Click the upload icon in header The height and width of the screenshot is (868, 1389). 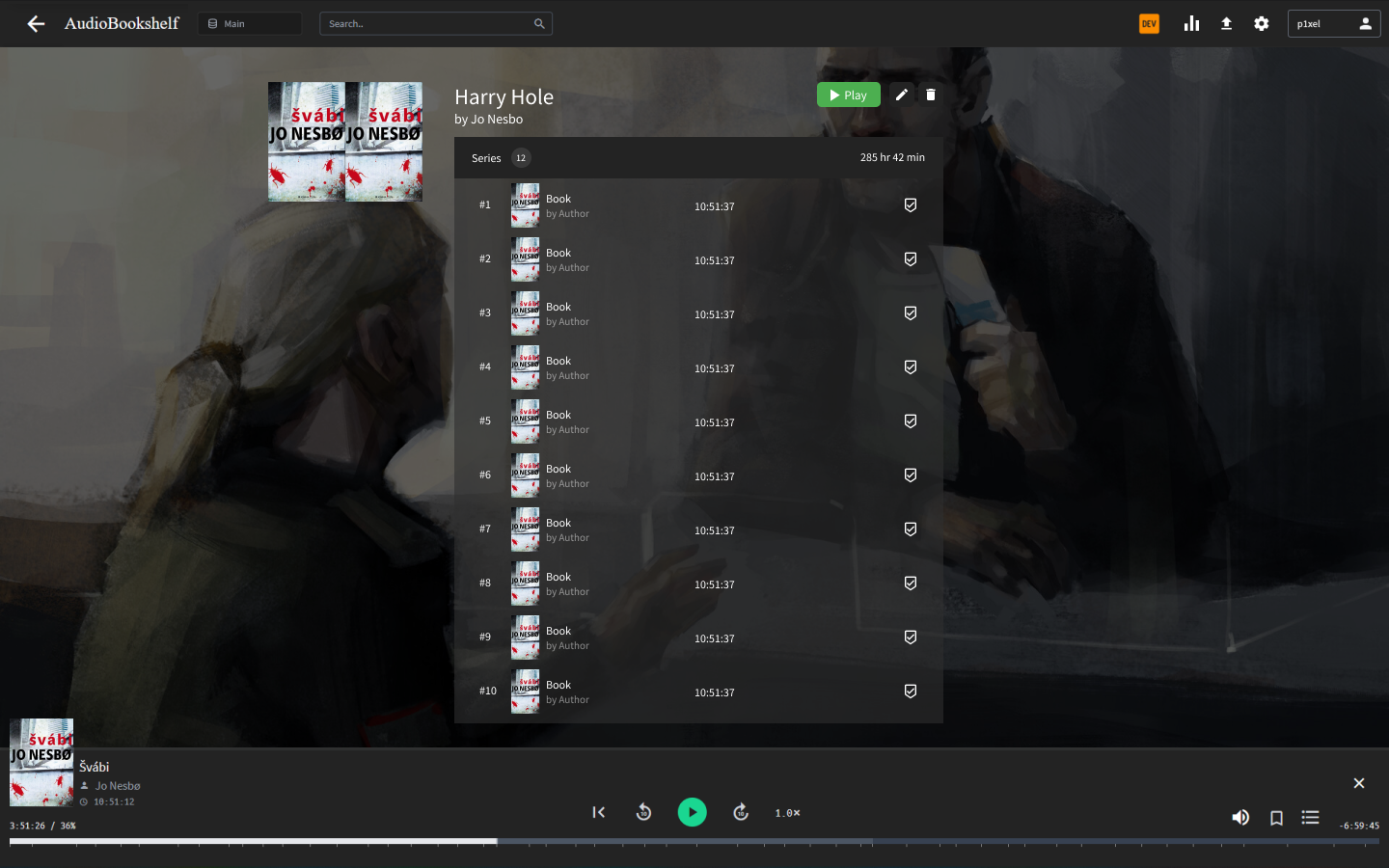tap(1226, 23)
